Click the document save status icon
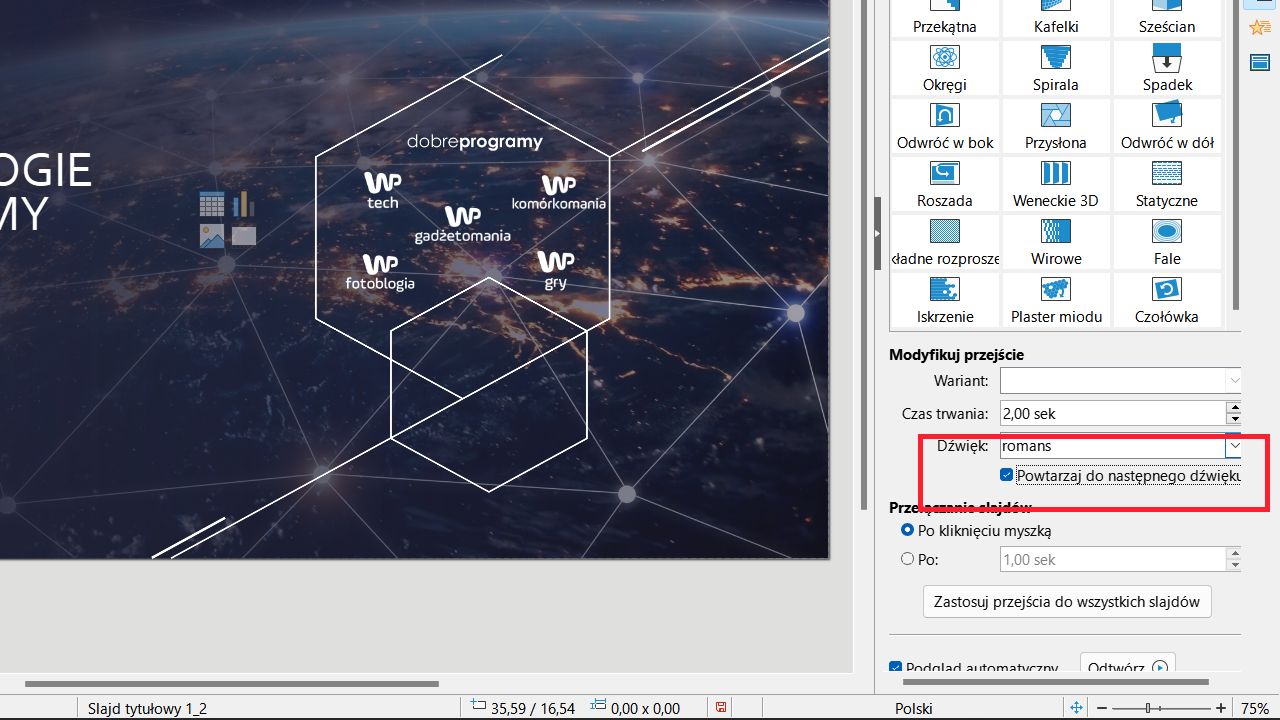 tap(721, 708)
